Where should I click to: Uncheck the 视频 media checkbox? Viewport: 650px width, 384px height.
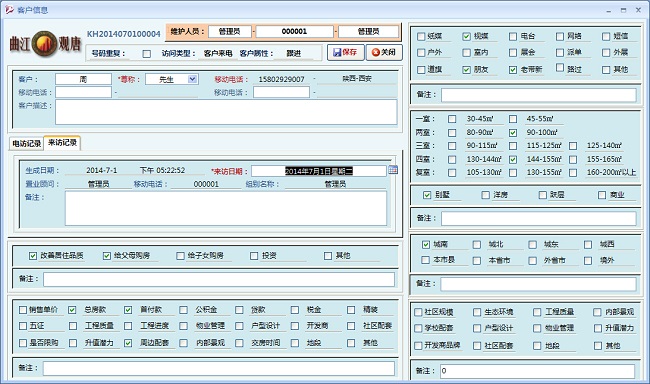click(466, 36)
